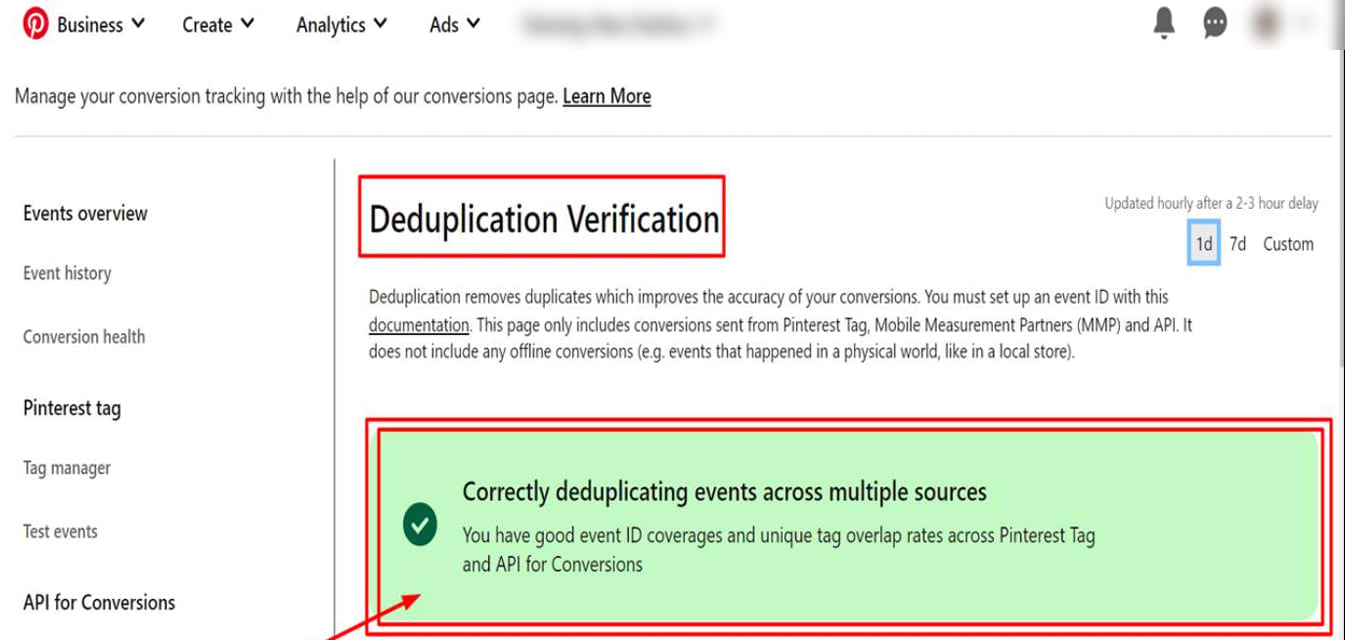
Task: Open the Analytics dropdown
Action: point(341,25)
